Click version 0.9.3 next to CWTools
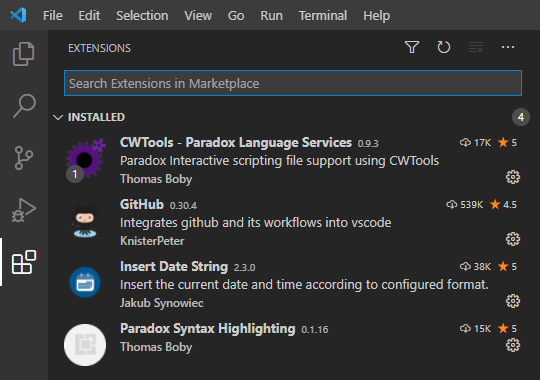 (x=368, y=144)
